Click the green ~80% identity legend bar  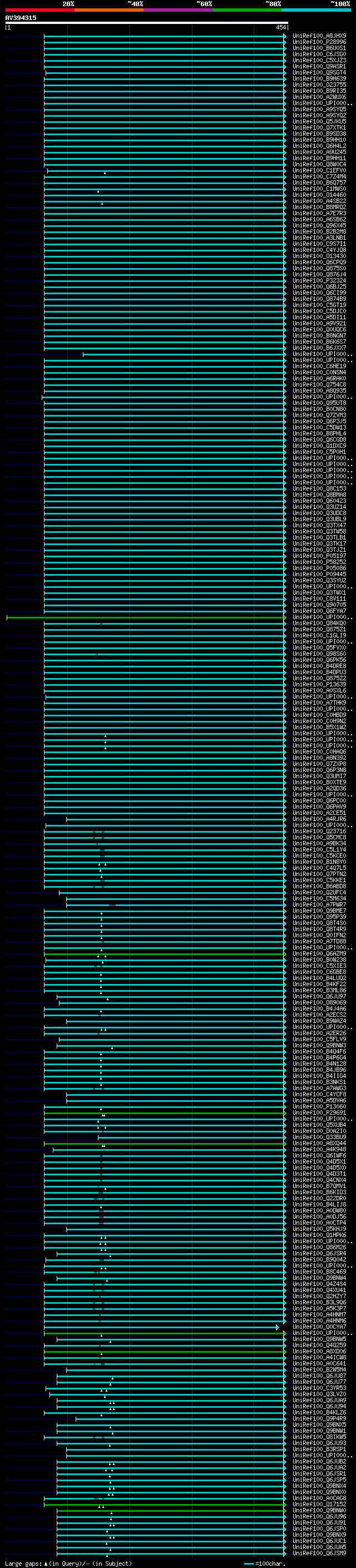tap(247, 10)
